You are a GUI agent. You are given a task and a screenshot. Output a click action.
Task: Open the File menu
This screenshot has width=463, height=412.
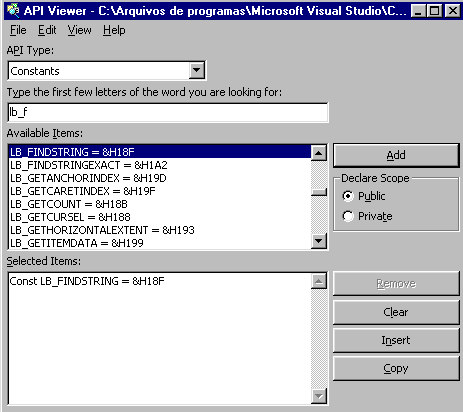[x=18, y=30]
